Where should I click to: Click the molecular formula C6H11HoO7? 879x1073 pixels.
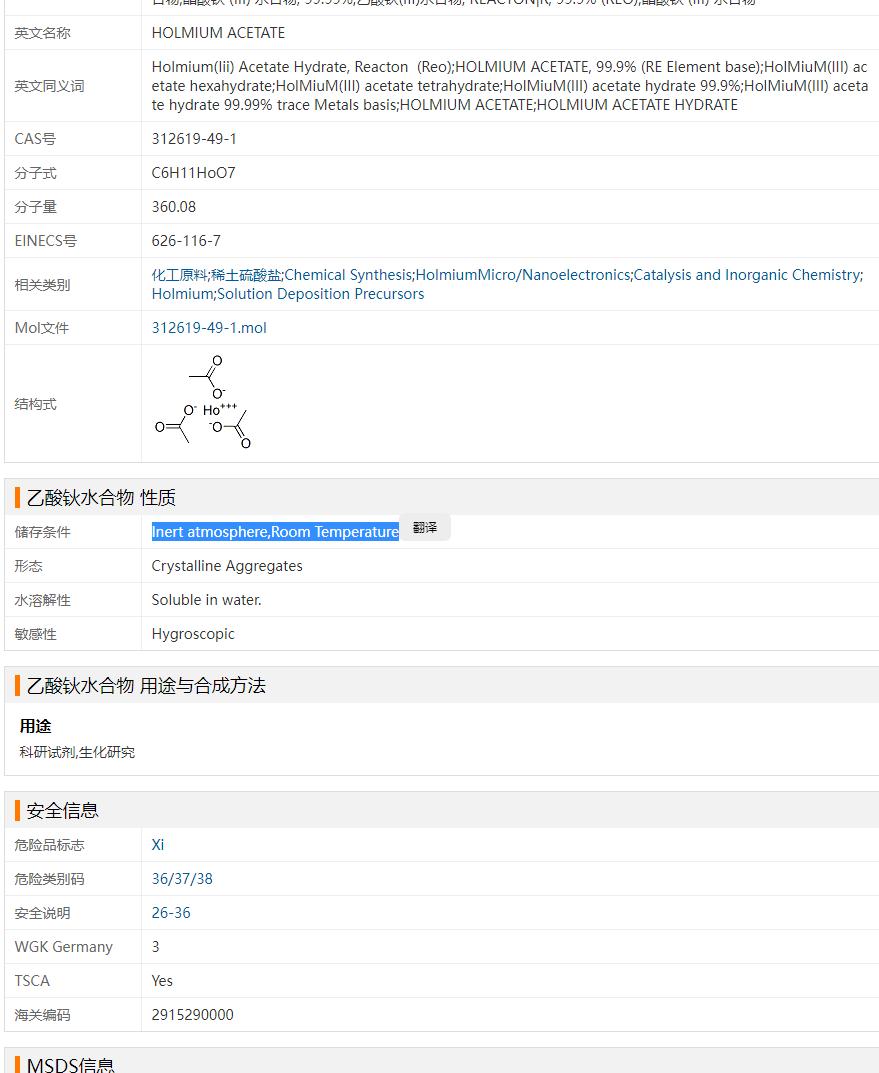[x=193, y=173]
